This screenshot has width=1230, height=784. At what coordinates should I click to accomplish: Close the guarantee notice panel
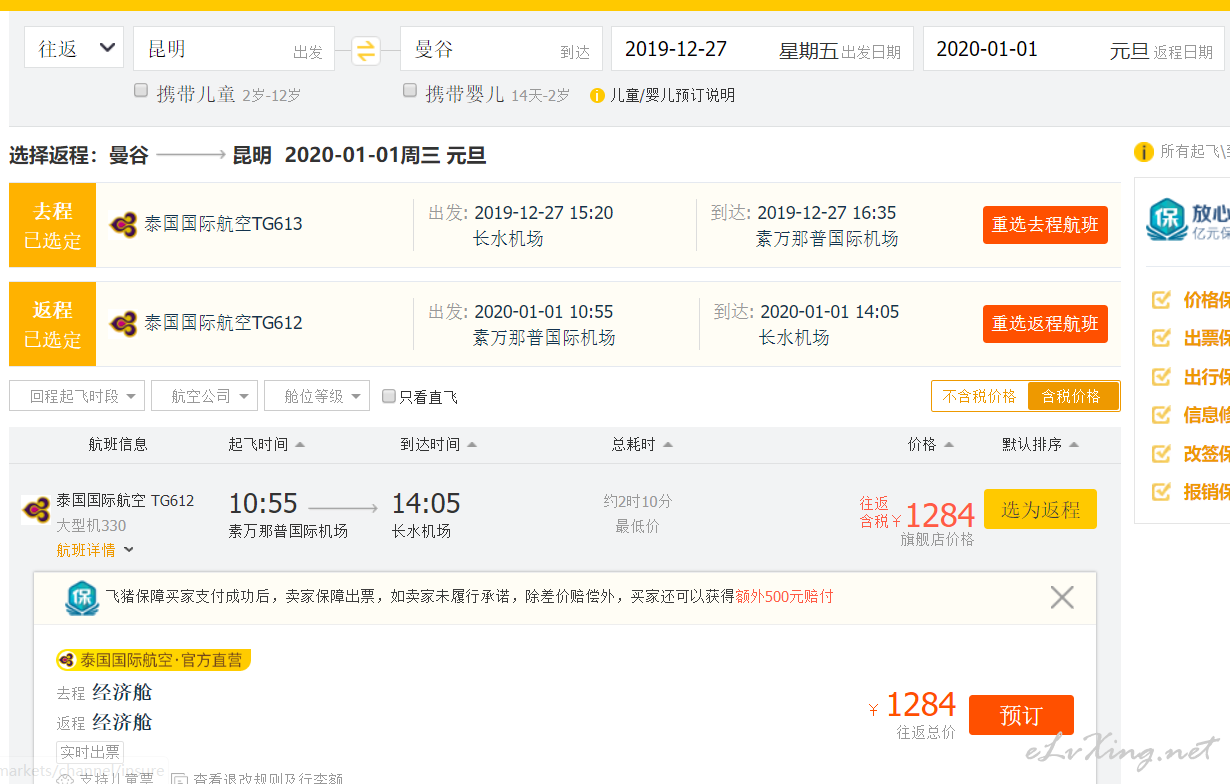coord(1062,597)
